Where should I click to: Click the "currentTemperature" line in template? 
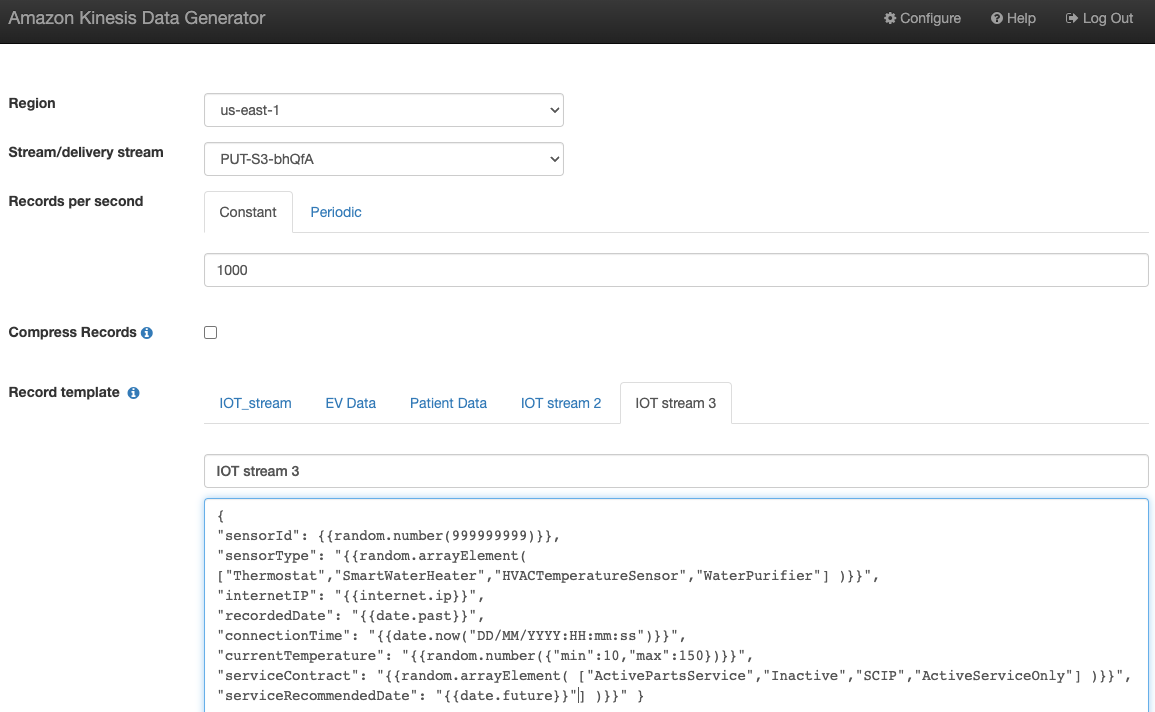coord(485,655)
